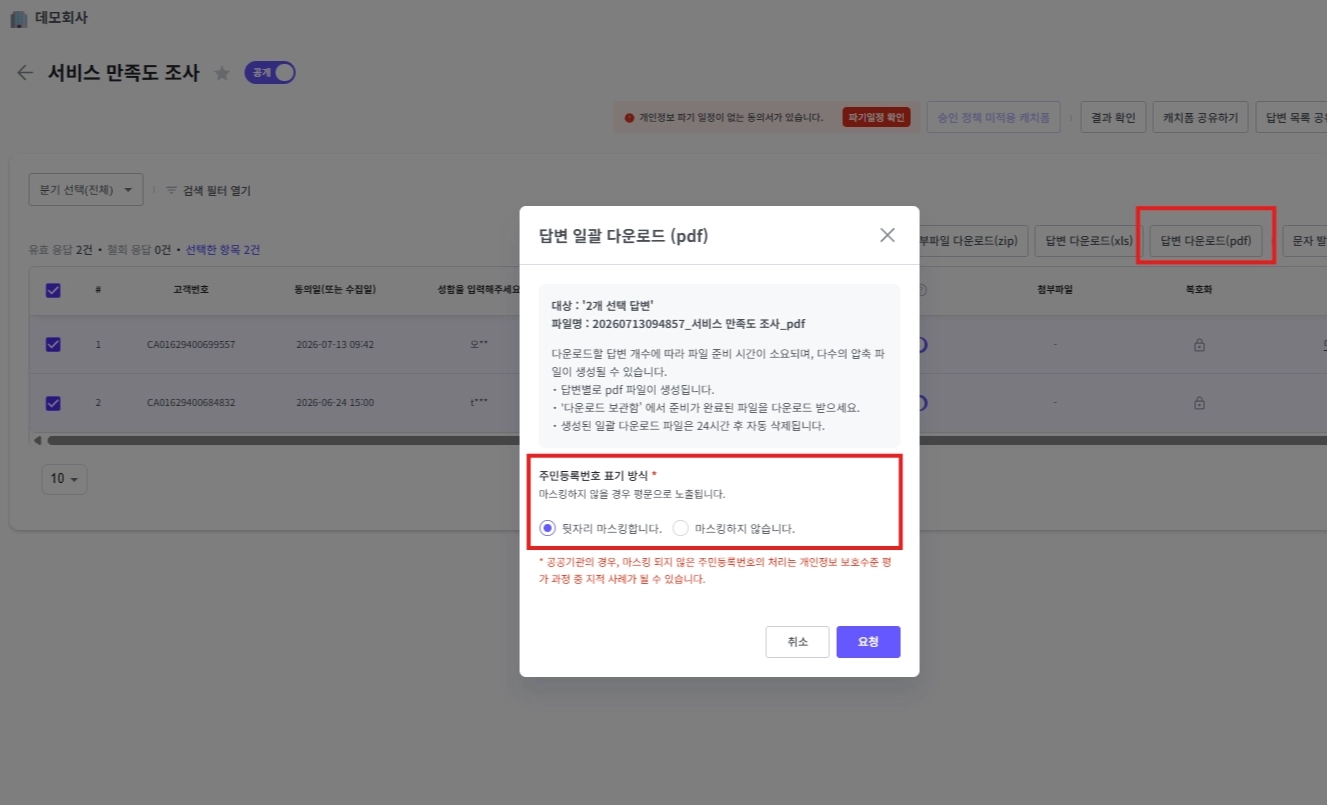Click the lock icon in row 2
Viewport: 1327px width, 805px height.
pyautogui.click(x=1199, y=404)
